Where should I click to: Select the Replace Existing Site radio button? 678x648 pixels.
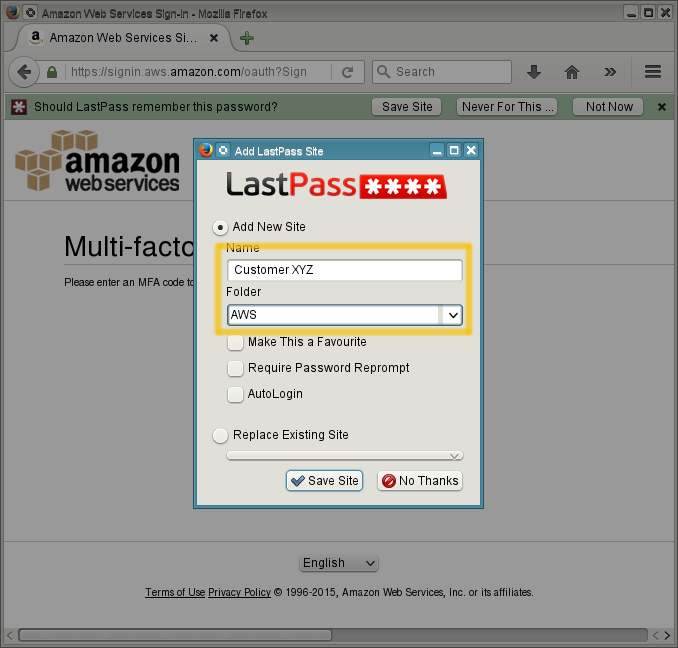coord(220,435)
